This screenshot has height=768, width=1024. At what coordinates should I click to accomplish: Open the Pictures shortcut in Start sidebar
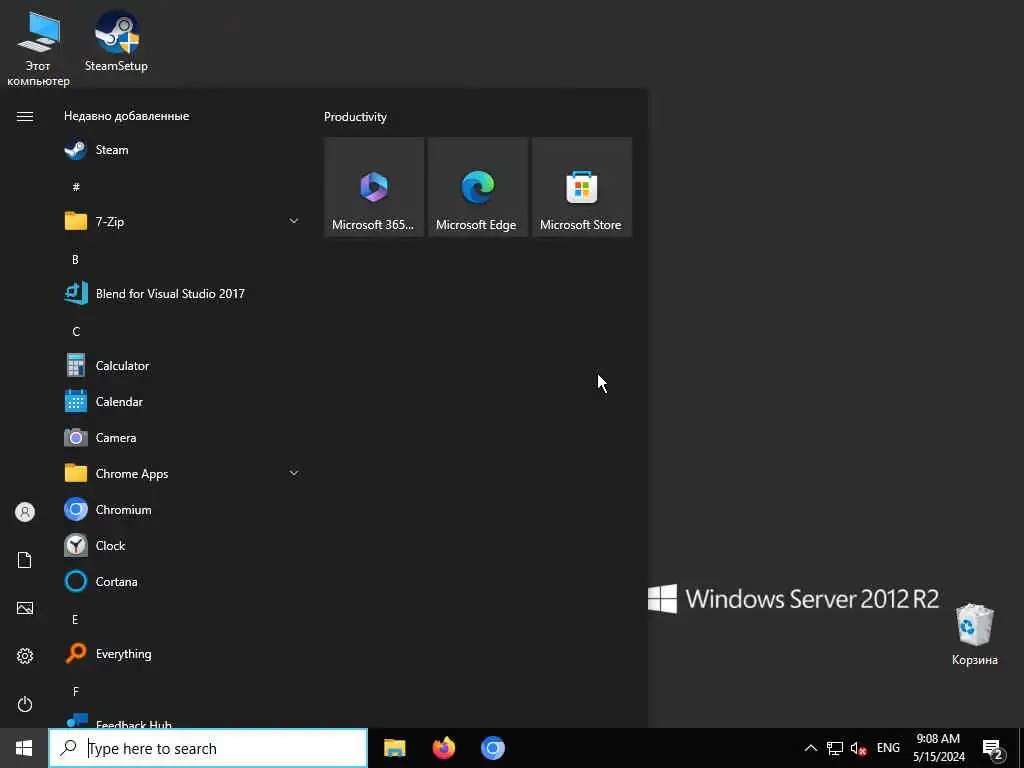[25, 608]
